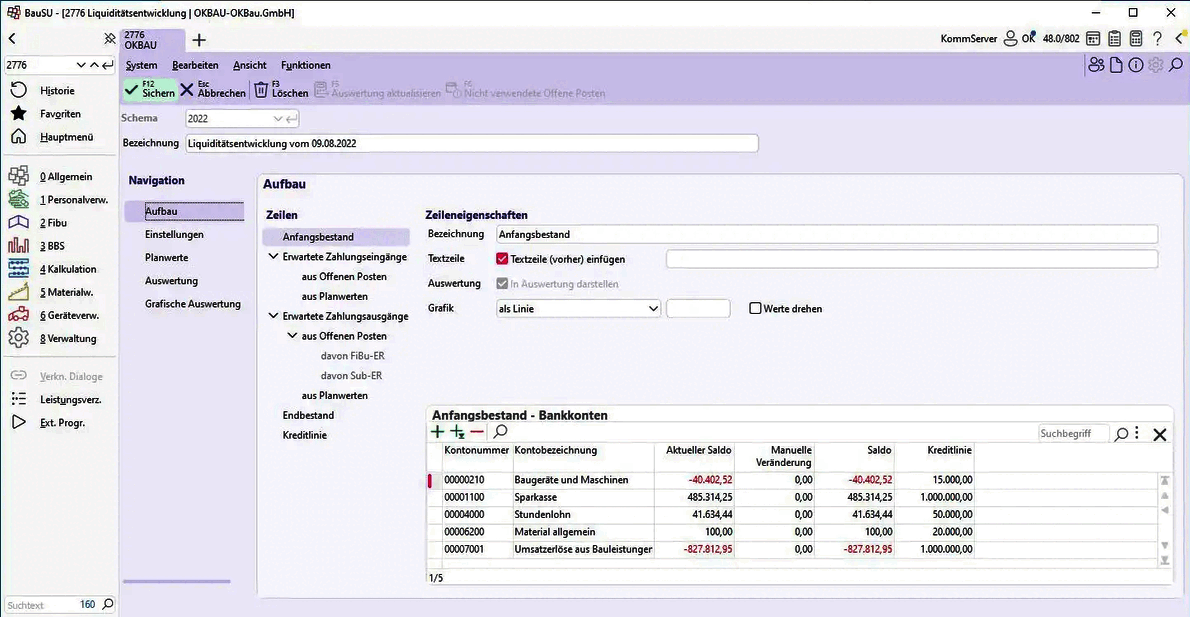Select davon Sub-ER tree row
This screenshot has width=1190, height=617.
click(351, 375)
